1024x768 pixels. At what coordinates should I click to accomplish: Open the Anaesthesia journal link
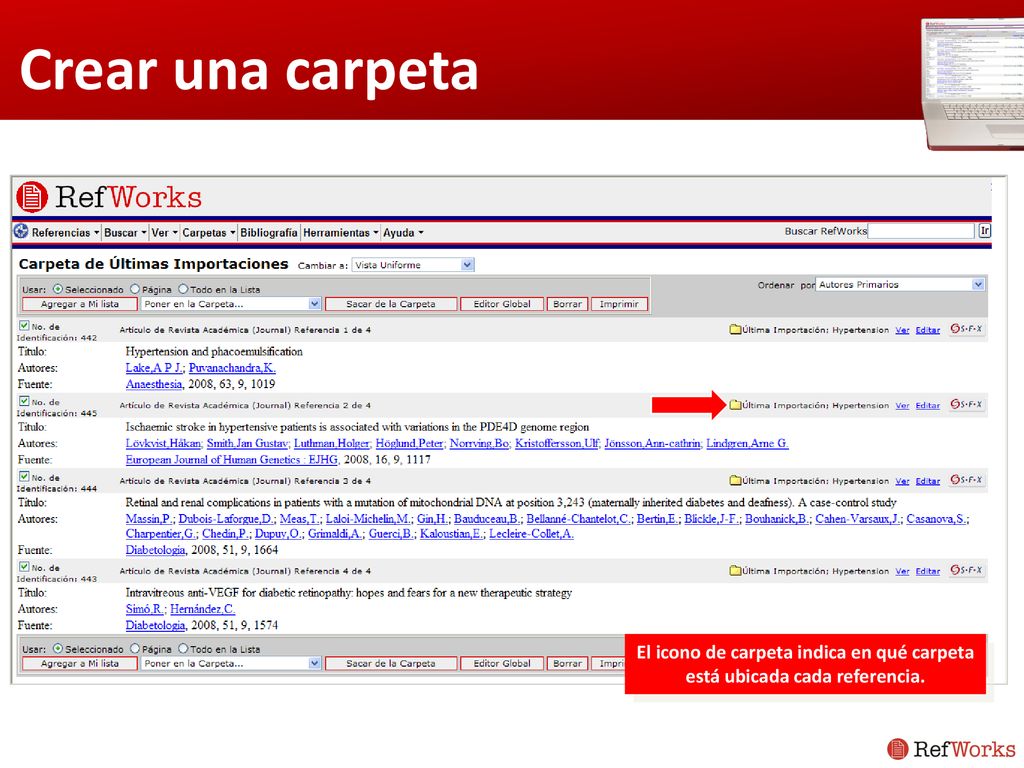point(154,384)
